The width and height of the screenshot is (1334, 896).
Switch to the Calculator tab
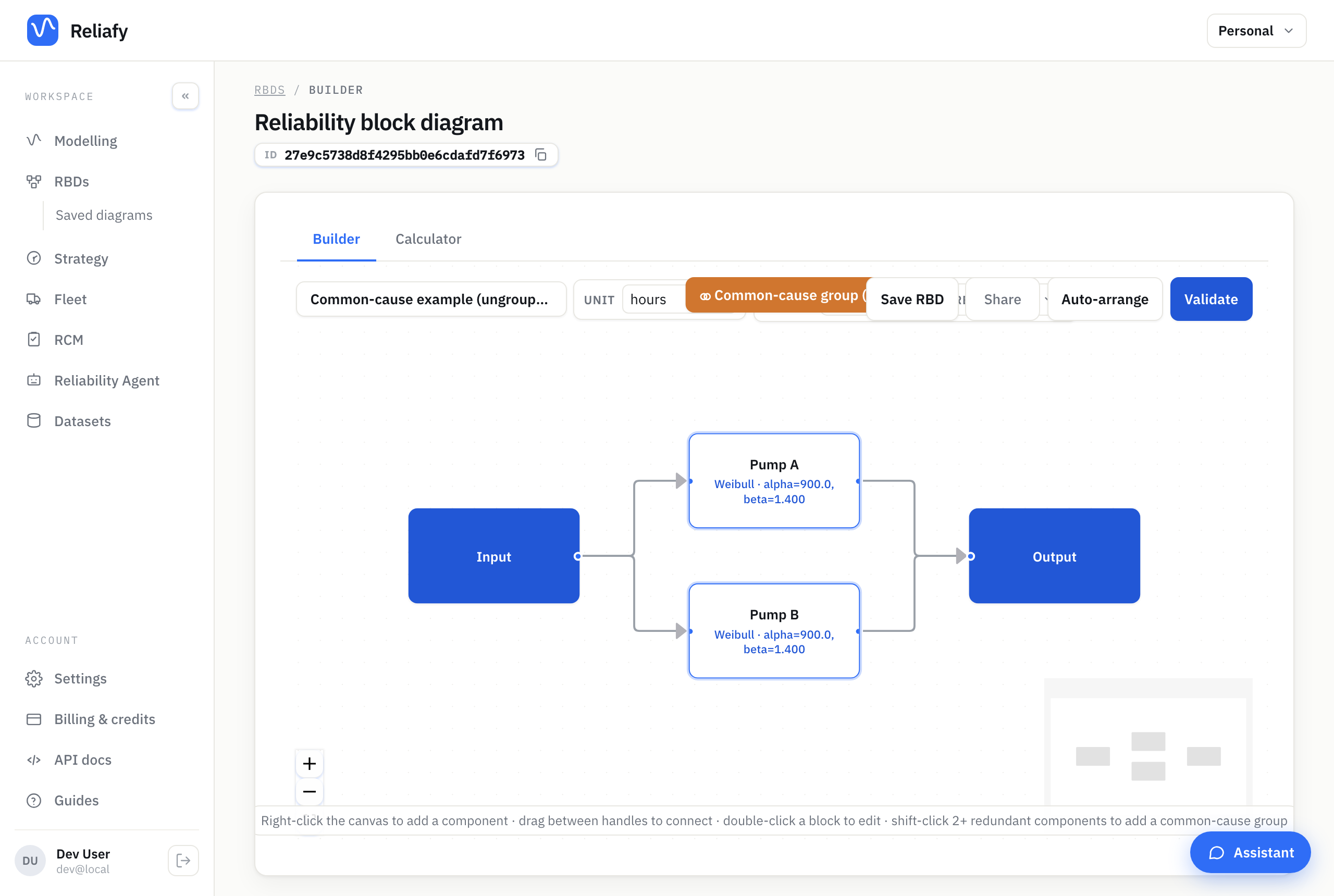tap(428, 239)
